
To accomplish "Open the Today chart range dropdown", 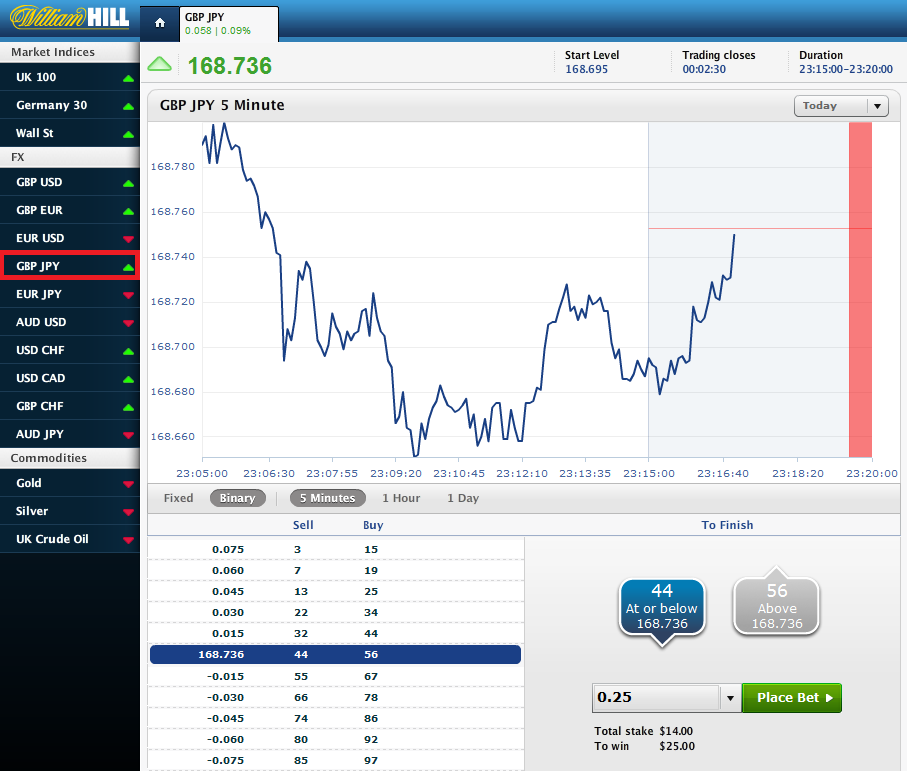I will 840,106.
